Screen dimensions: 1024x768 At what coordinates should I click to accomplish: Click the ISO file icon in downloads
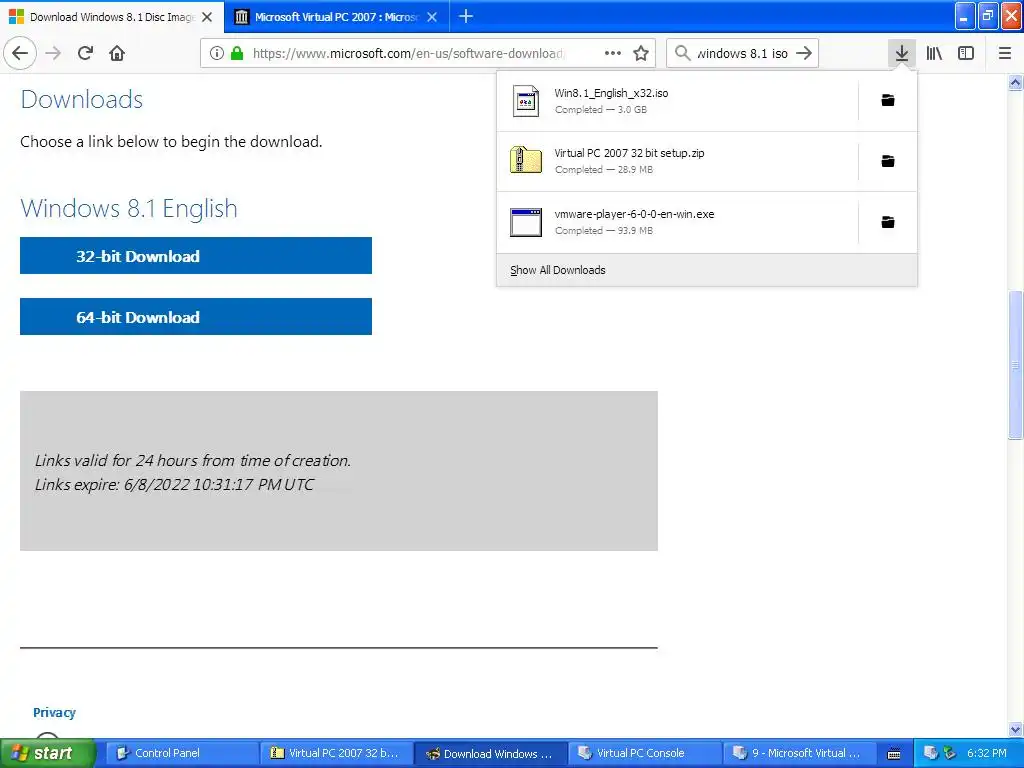526,101
